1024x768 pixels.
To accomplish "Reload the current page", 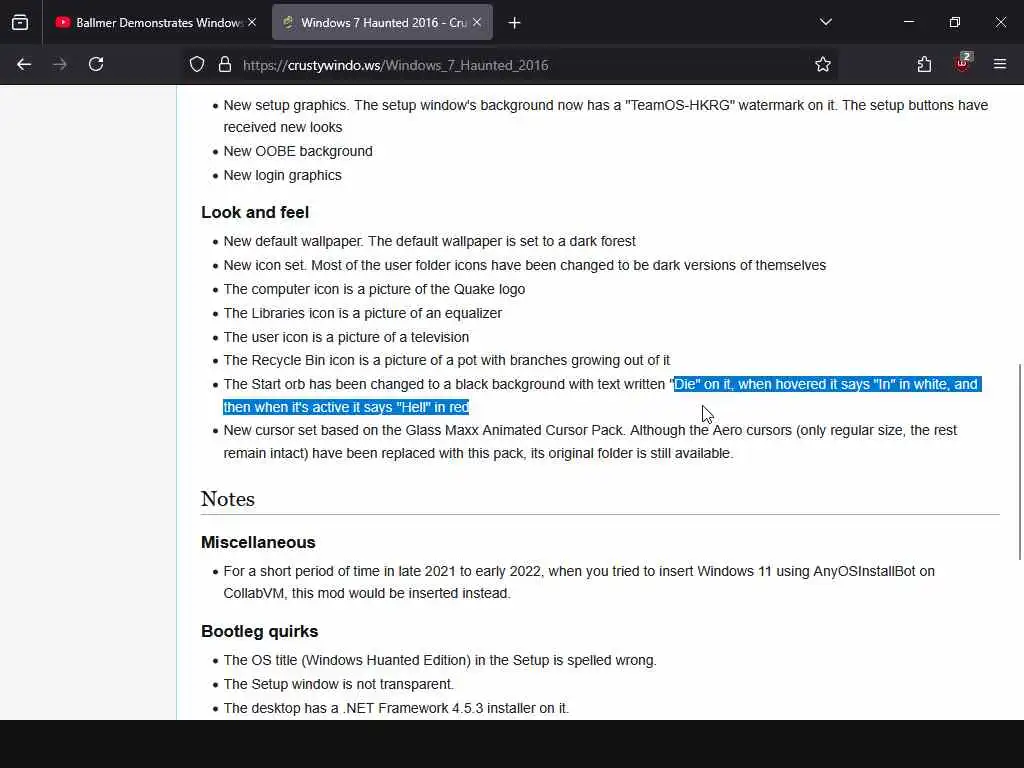I will pyautogui.click(x=96, y=64).
